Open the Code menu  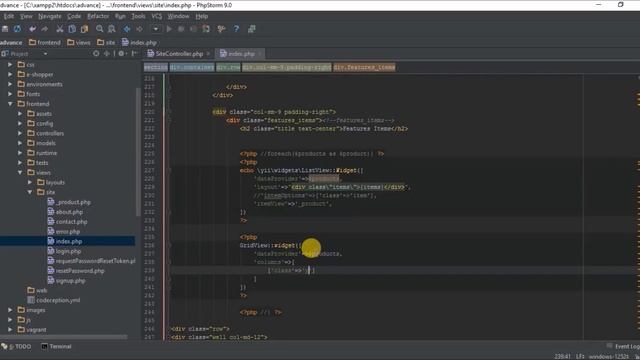[x=74, y=16]
